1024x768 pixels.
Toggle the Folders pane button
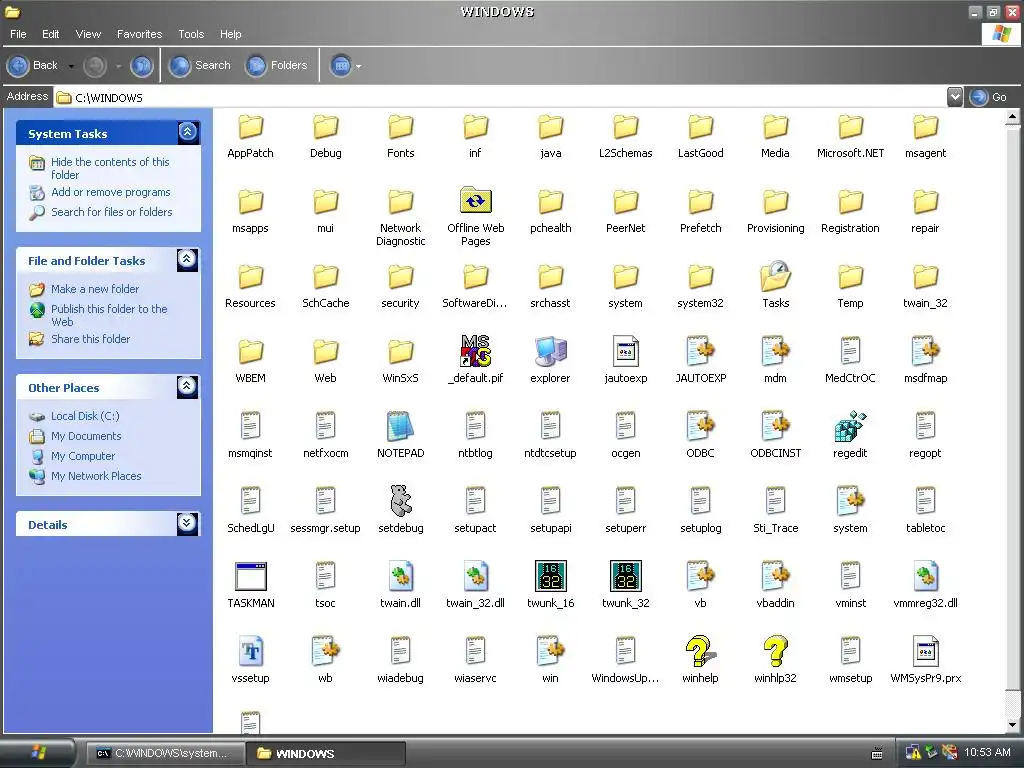(276, 65)
